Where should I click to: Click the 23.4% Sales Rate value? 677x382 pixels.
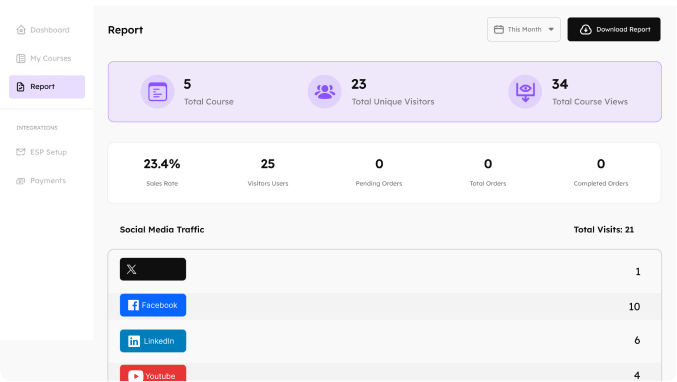tap(162, 164)
